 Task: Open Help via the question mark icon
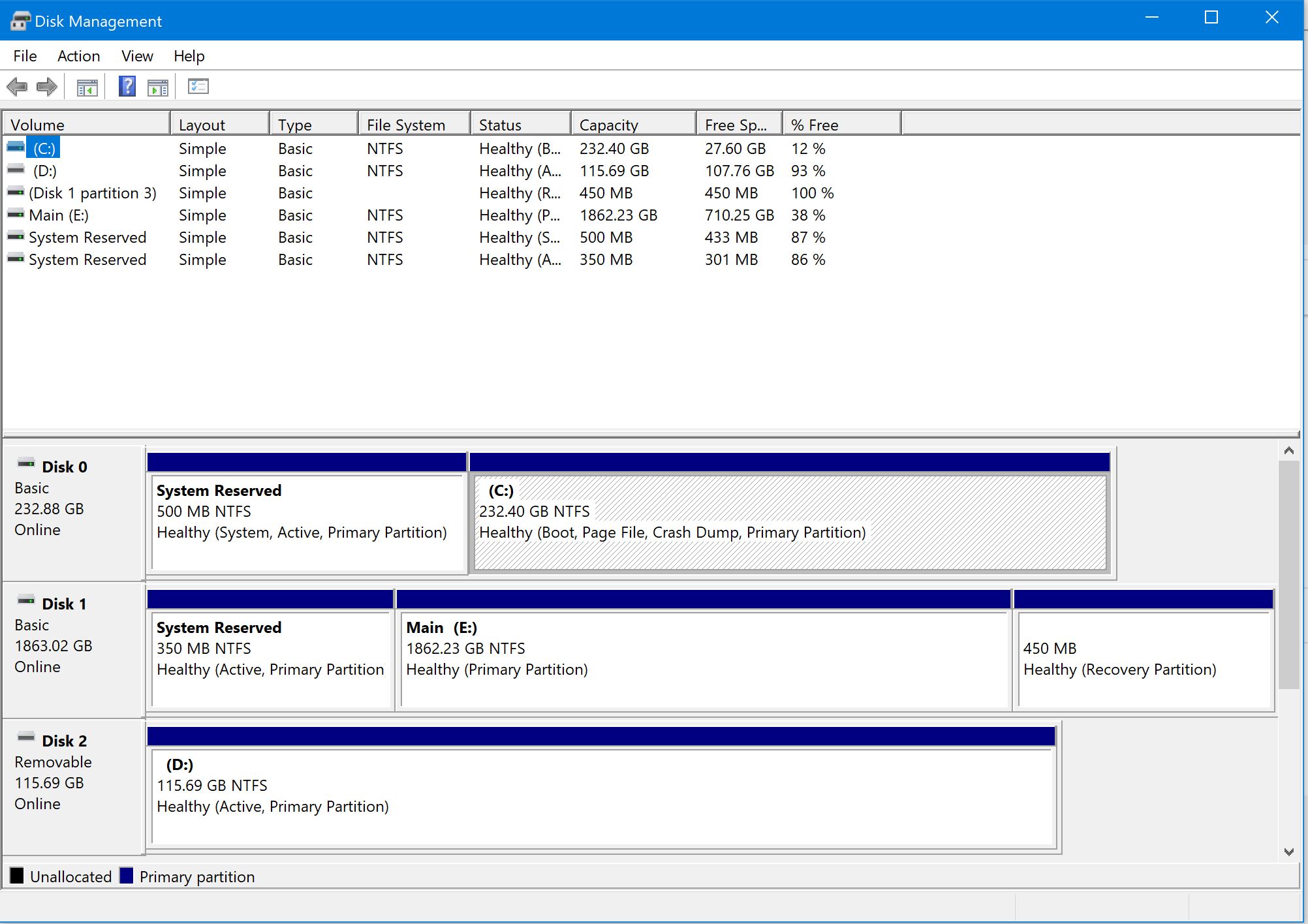point(127,86)
